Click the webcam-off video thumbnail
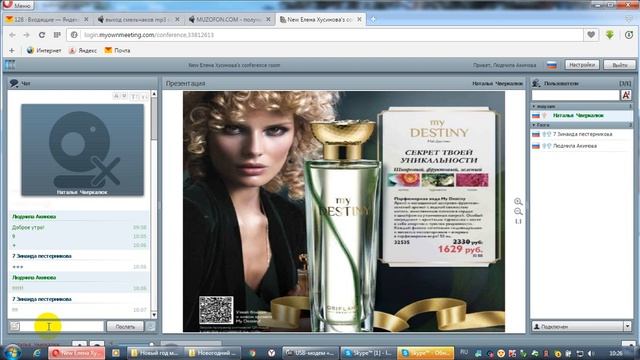 [82, 150]
